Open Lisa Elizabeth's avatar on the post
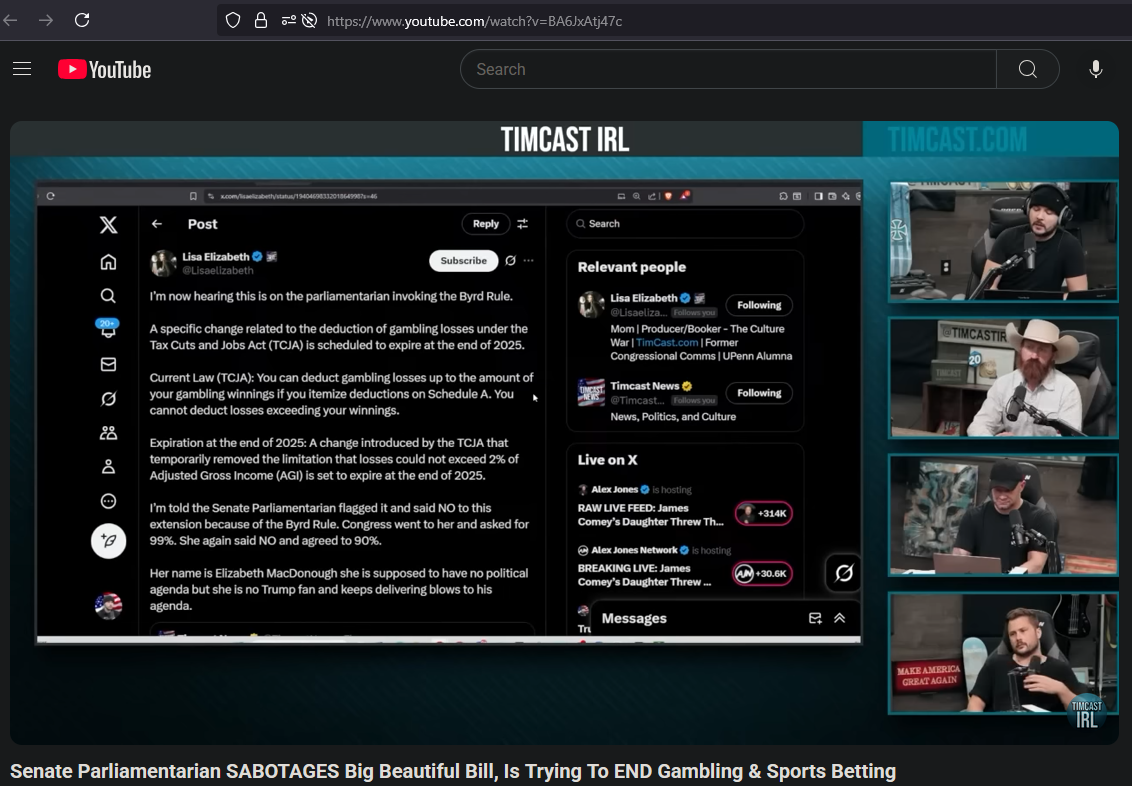The height and width of the screenshot is (786, 1132). click(163, 263)
